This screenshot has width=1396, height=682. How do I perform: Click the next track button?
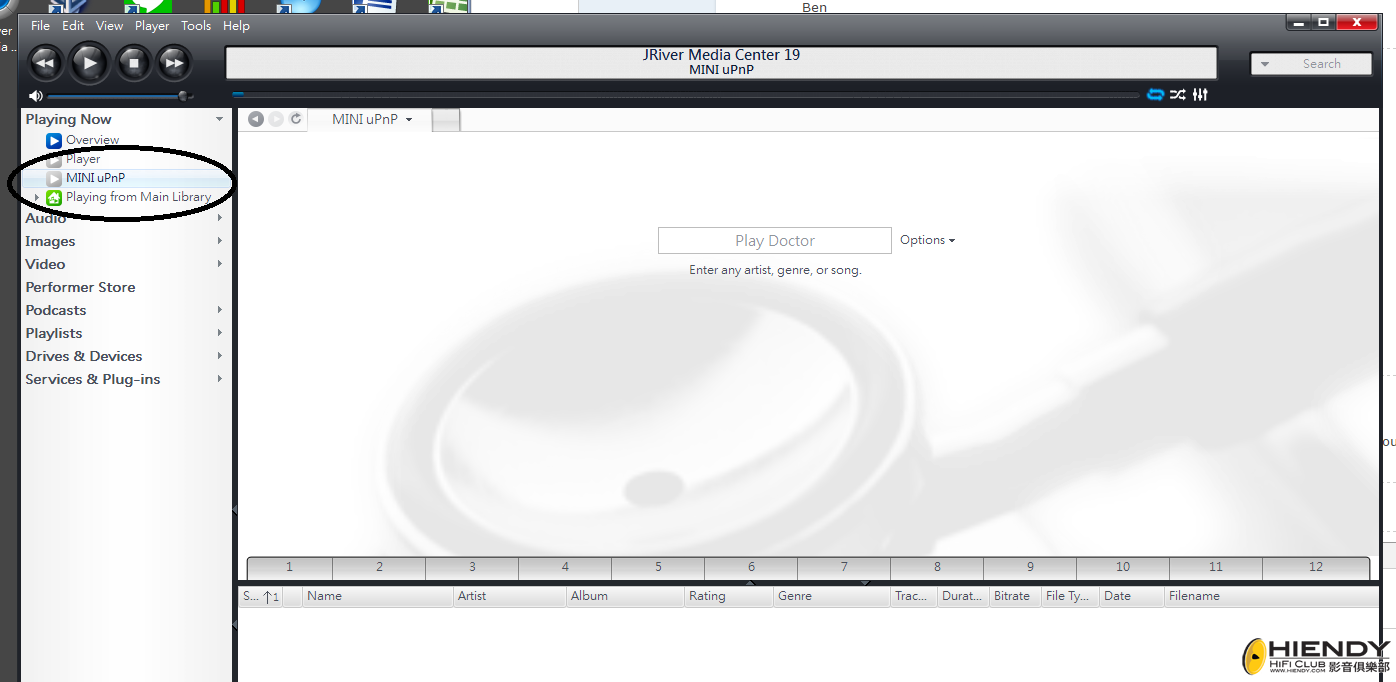coord(174,63)
